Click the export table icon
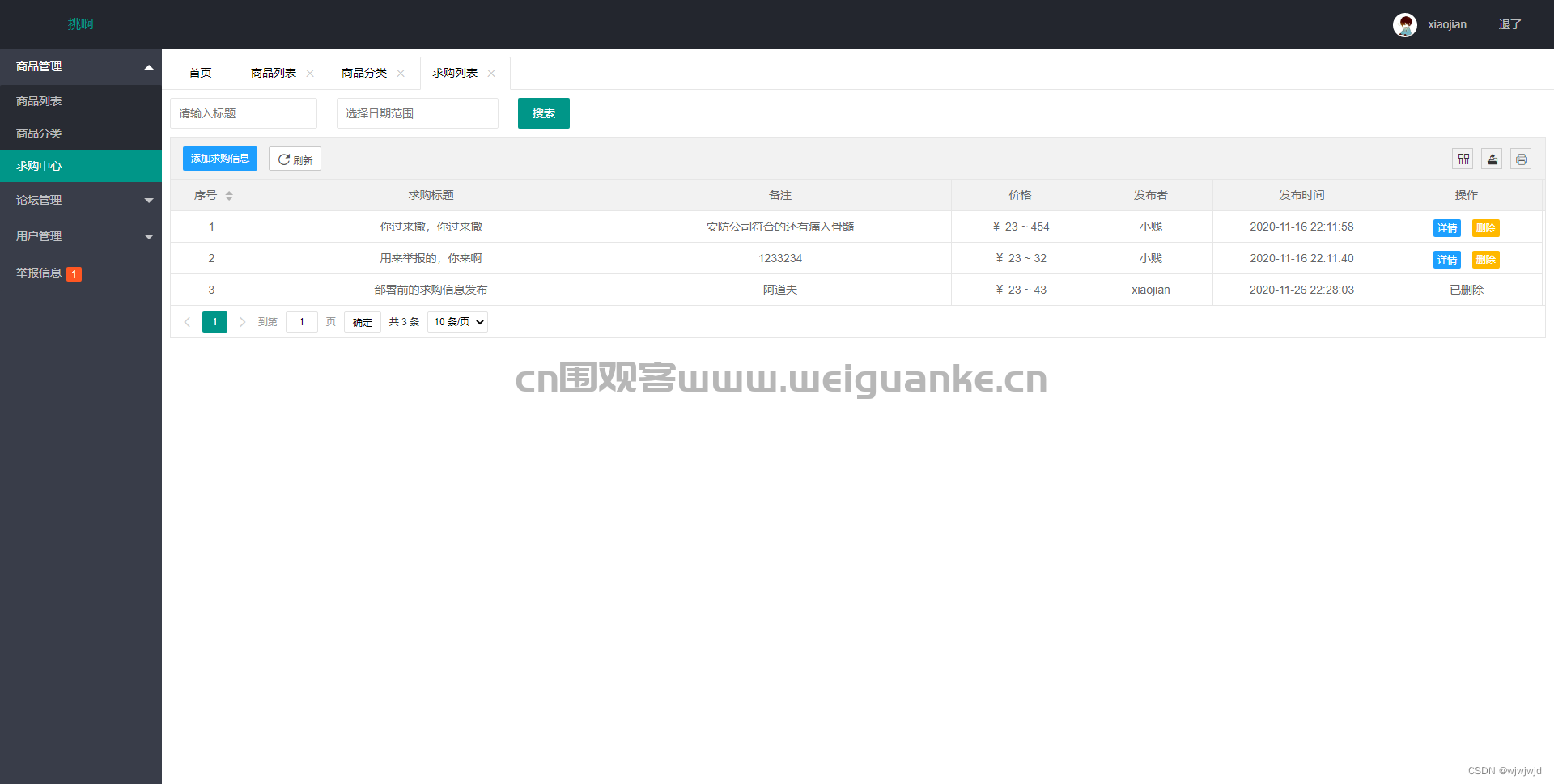1554x784 pixels. tap(1492, 159)
